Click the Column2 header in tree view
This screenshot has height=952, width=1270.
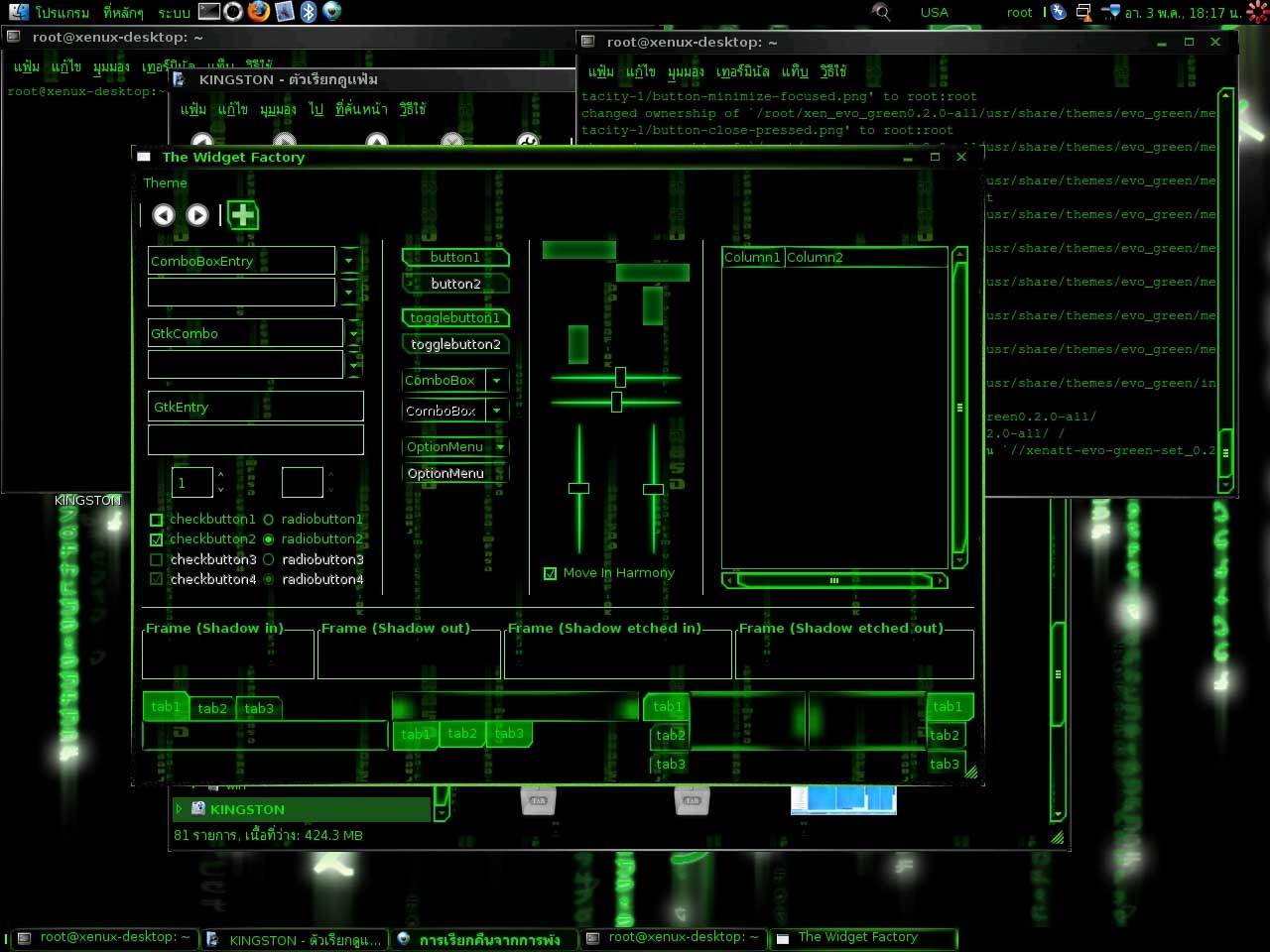pos(865,257)
